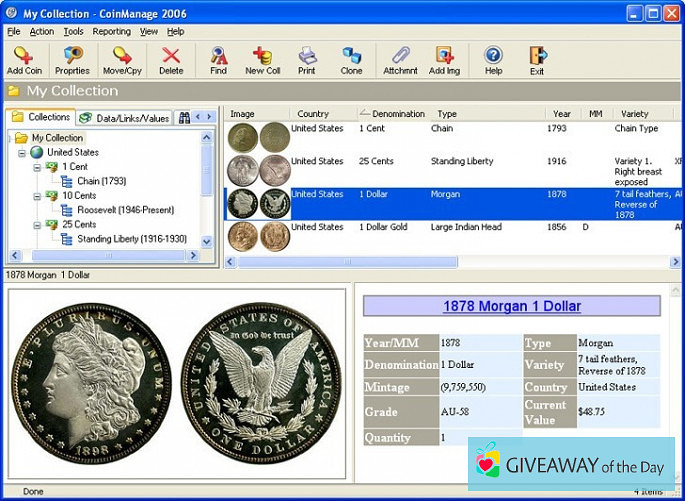685x501 pixels.
Task: Click the Add Coin toolbar icon
Action: [x=23, y=60]
